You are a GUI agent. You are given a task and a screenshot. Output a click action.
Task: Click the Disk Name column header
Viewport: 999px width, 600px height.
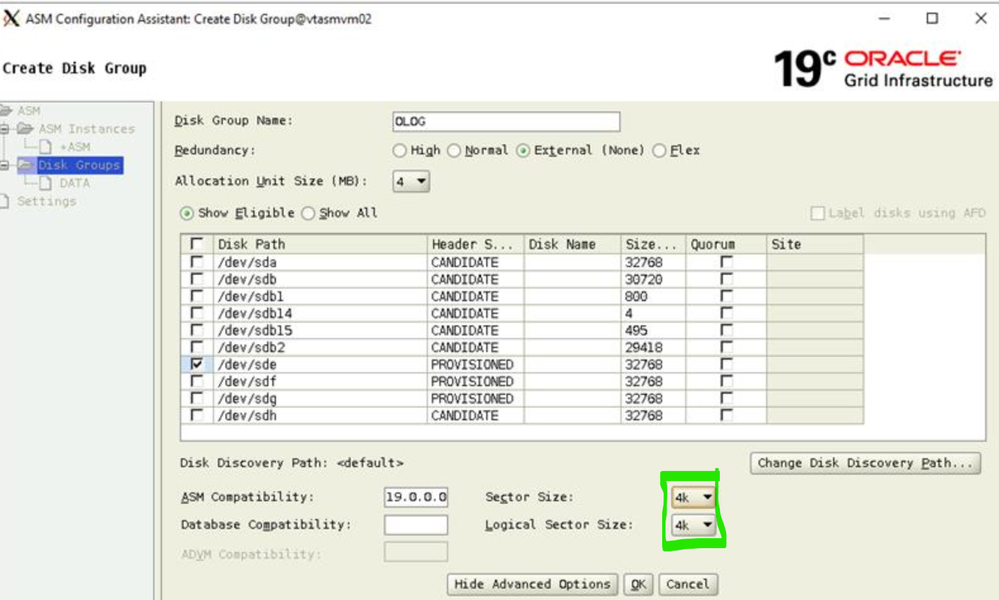572,244
